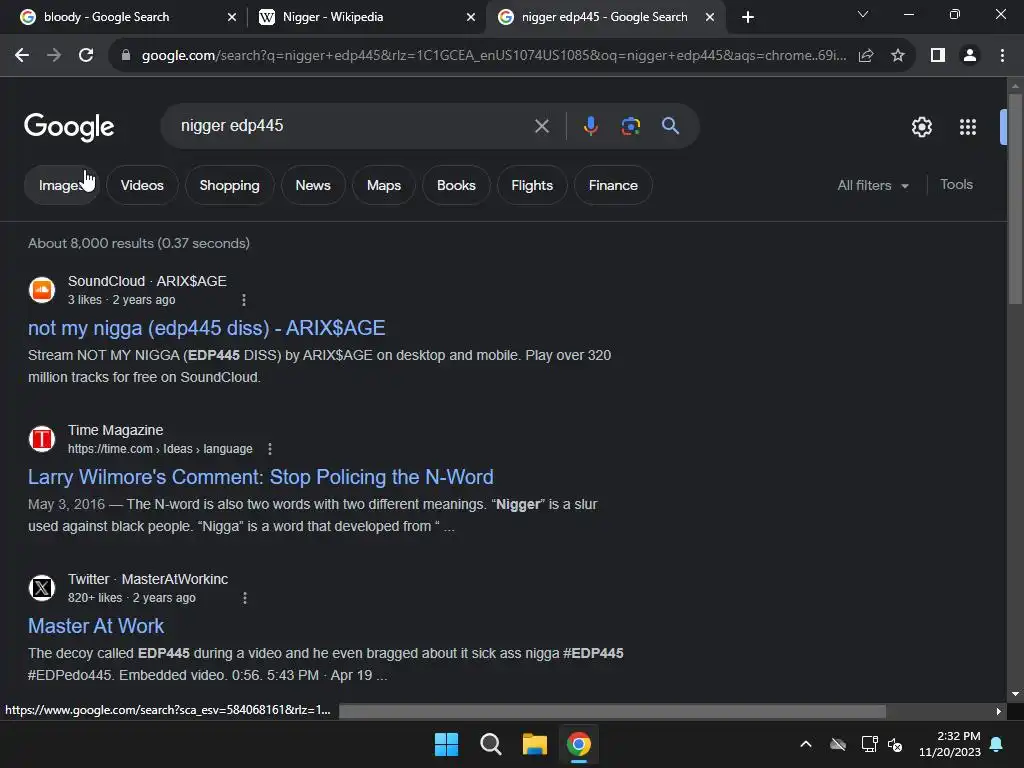
Task: Open the ARIX$AGE SoundCloud result link
Action: [206, 328]
